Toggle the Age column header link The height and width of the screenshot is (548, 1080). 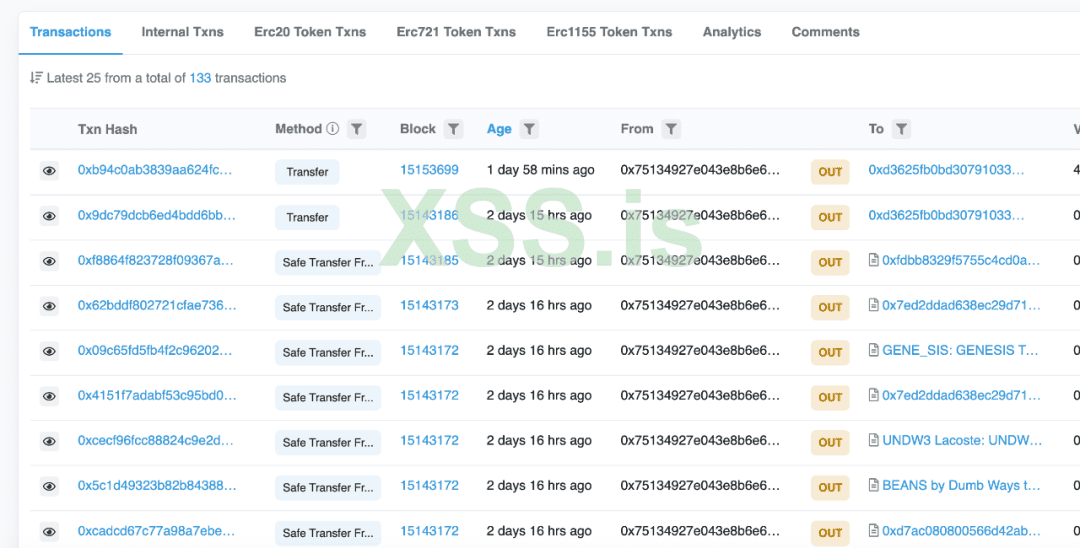click(x=499, y=129)
